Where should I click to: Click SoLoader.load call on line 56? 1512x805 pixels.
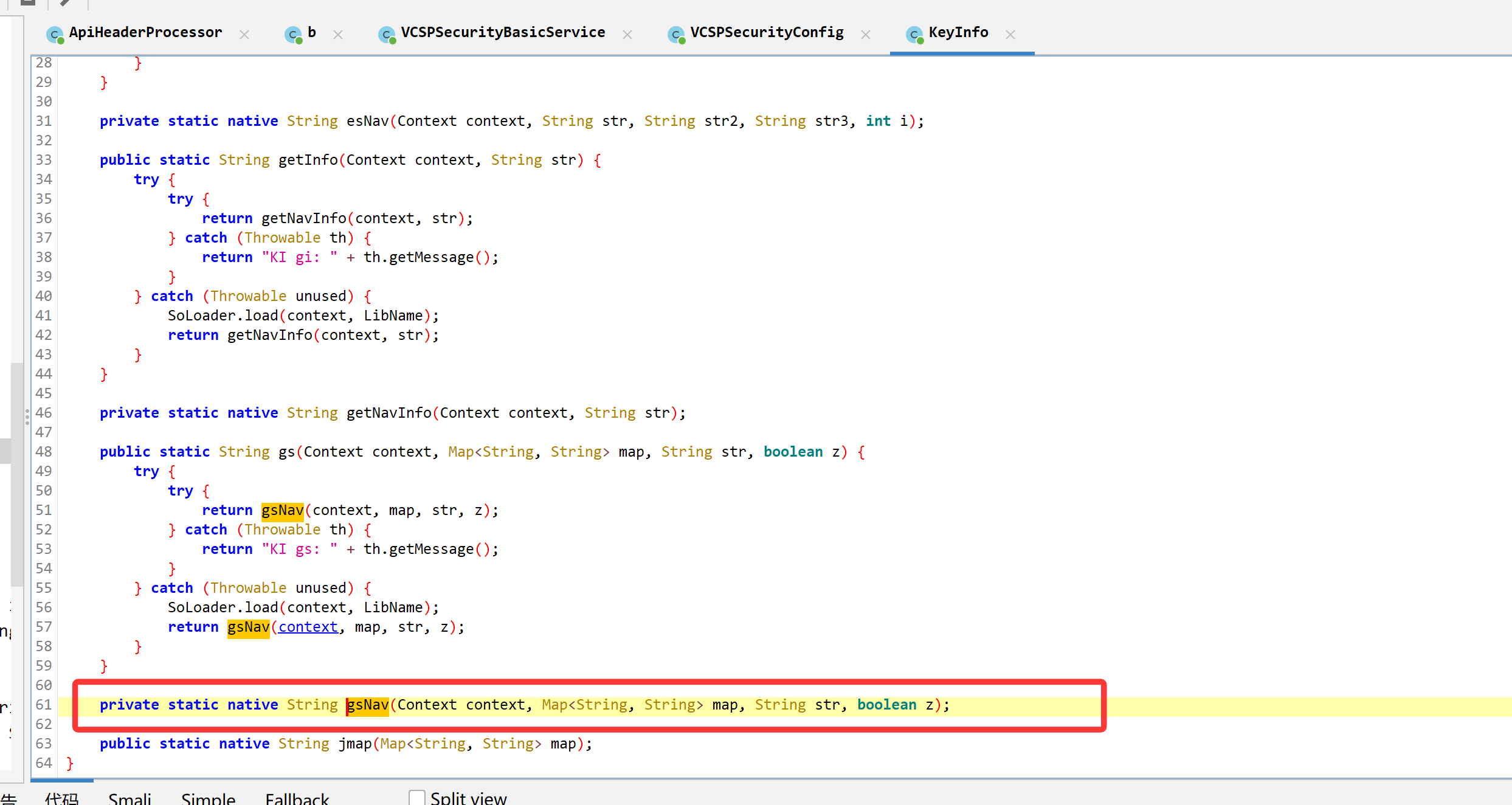point(223,607)
